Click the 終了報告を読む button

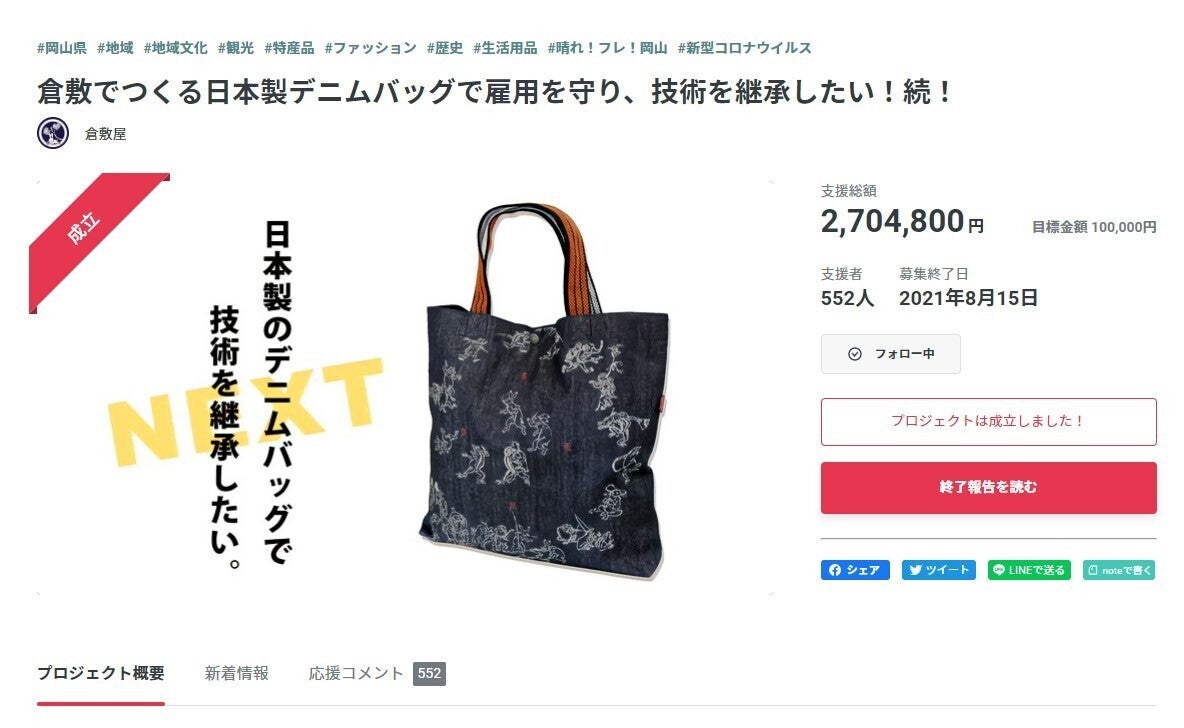point(988,487)
